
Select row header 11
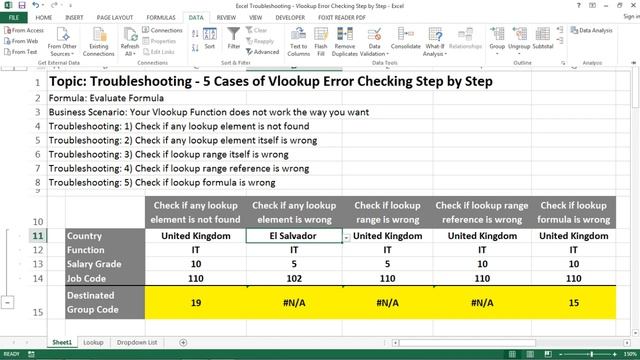point(38,236)
